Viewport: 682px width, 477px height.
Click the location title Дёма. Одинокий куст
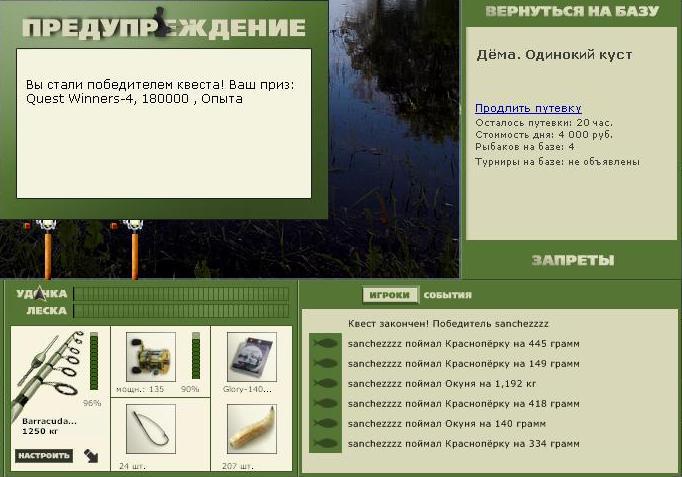tap(555, 55)
